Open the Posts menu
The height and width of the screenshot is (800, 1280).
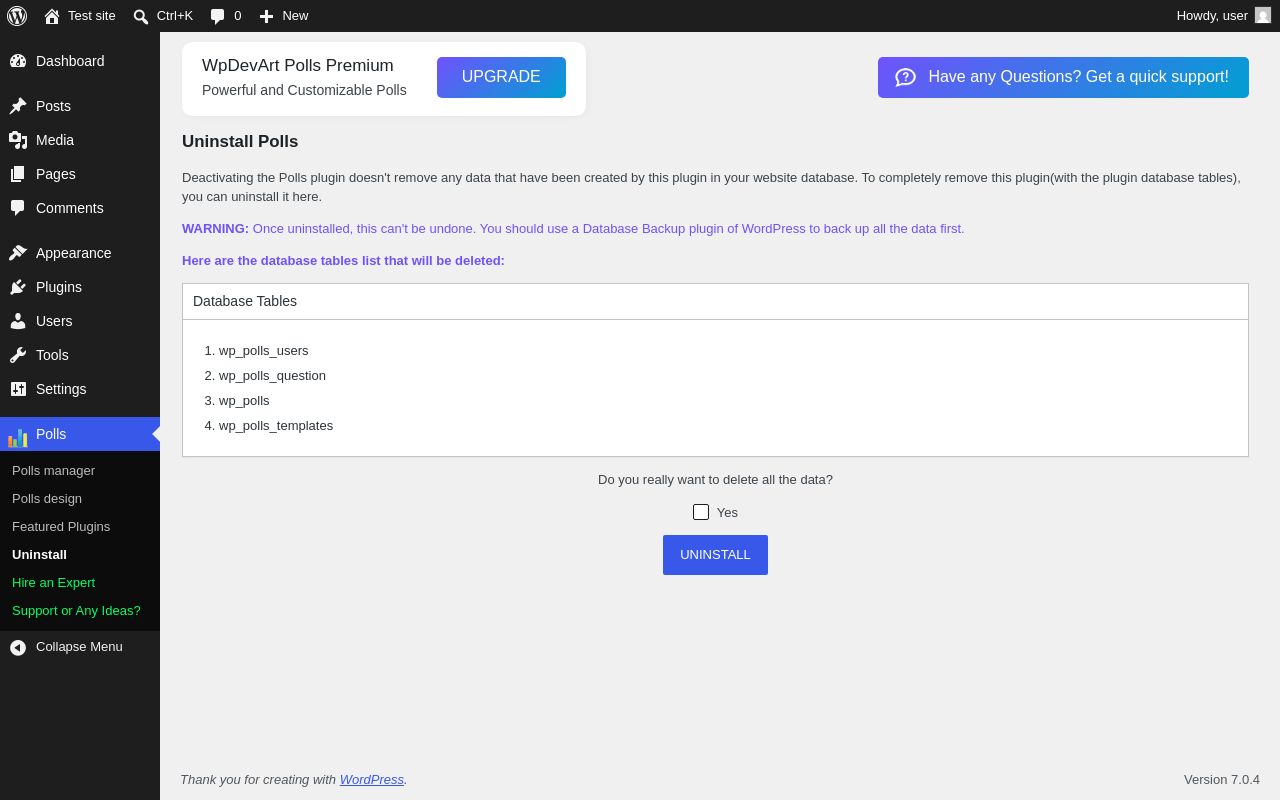coord(80,106)
